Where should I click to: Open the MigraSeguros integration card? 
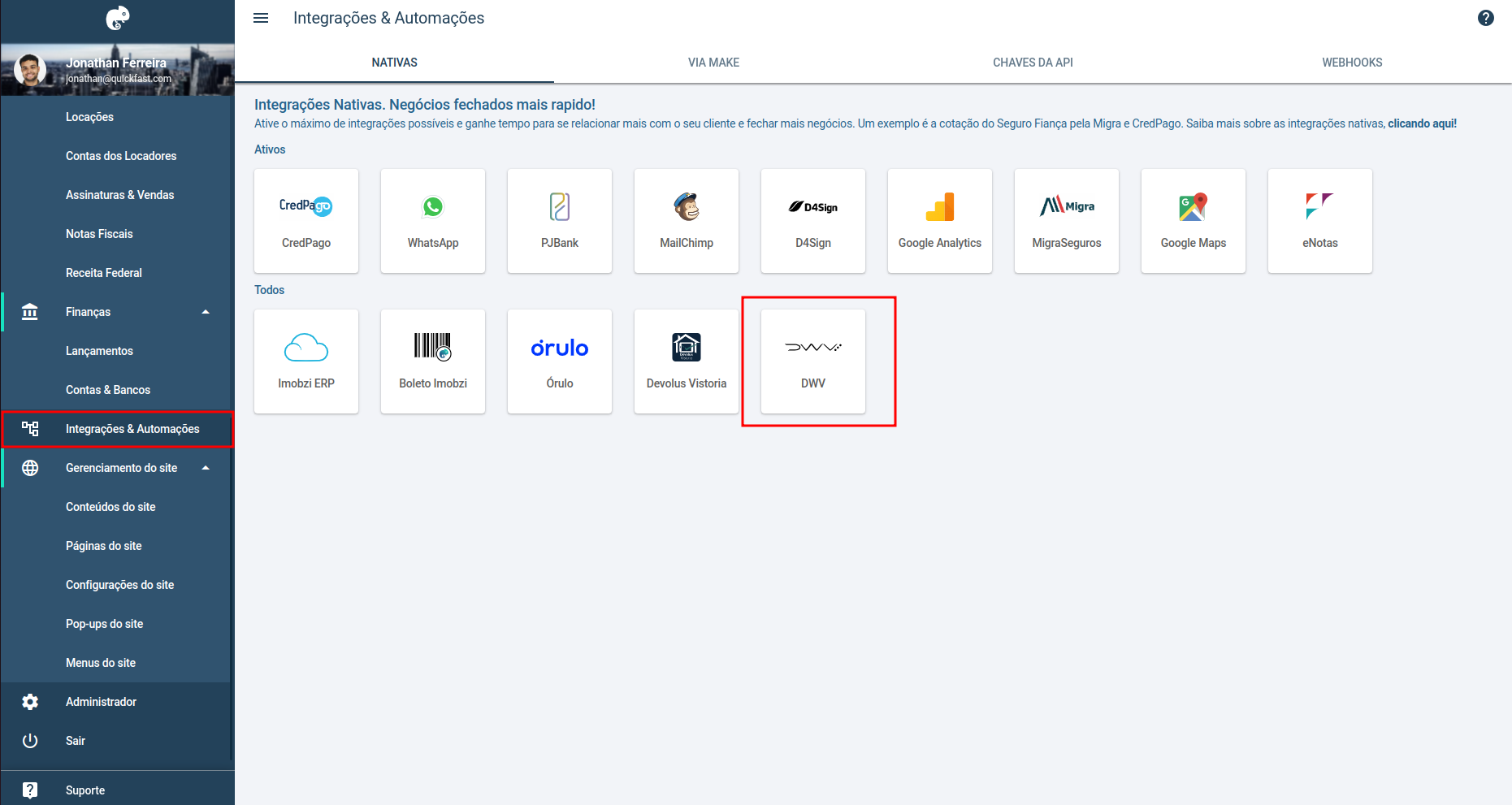tap(1067, 221)
